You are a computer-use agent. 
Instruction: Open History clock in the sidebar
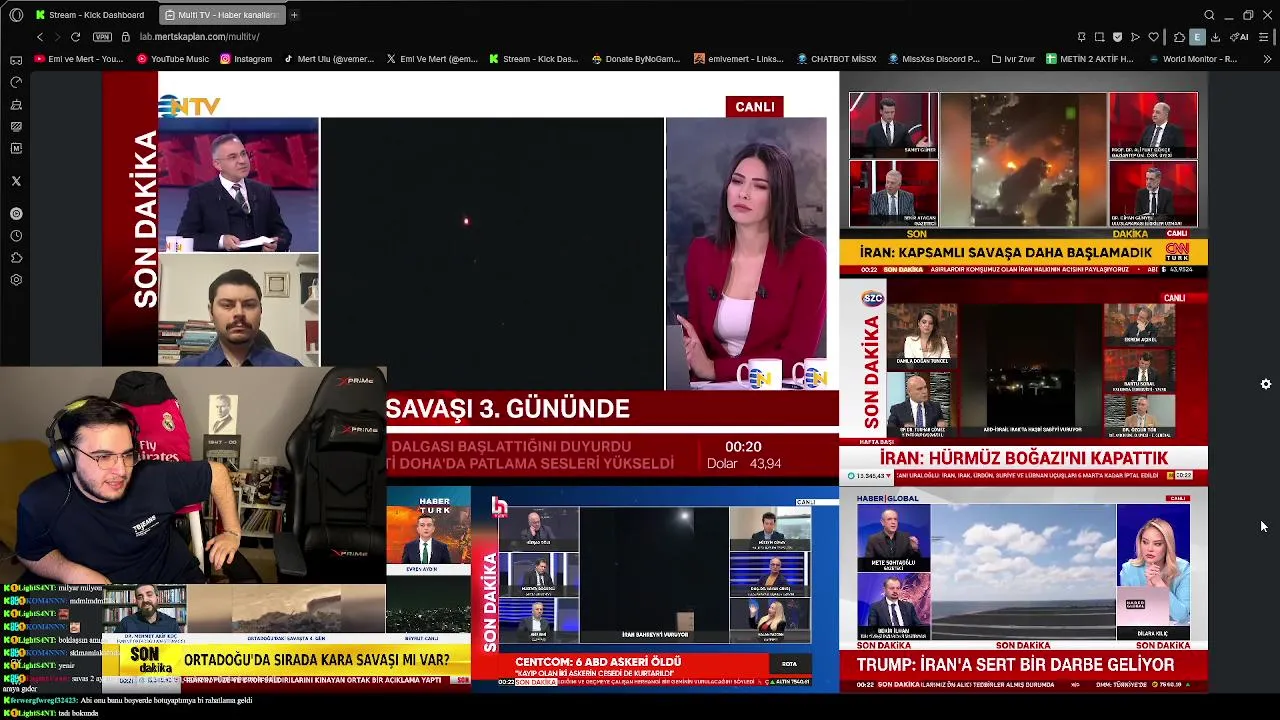16,236
